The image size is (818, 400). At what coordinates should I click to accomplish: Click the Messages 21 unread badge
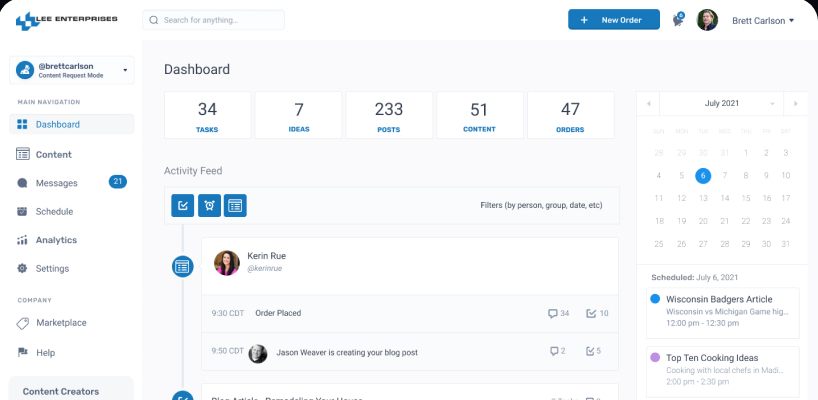117,181
